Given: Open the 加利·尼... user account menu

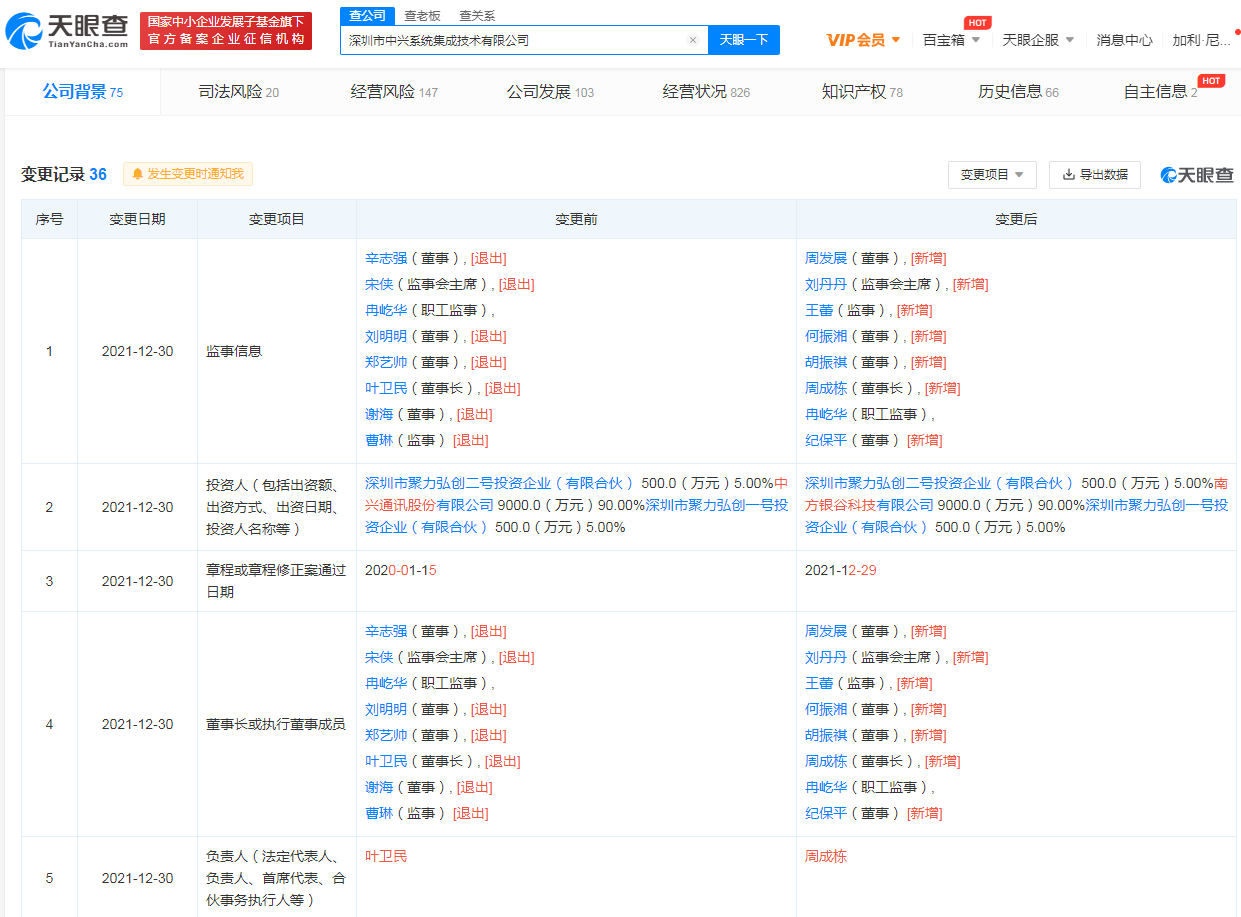Looking at the screenshot, I should [1202, 40].
